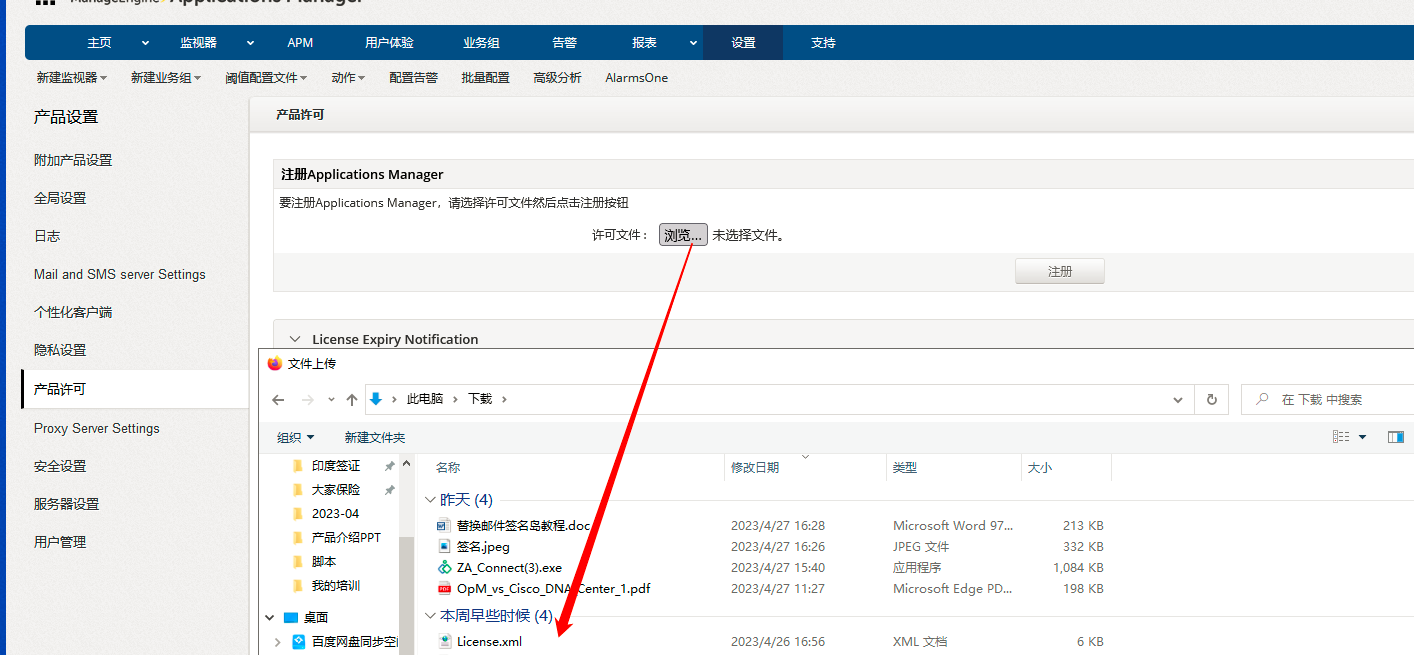Image resolution: width=1414 pixels, height=655 pixels.
Task: Open Mail and SMS server Settings
Action: pos(120,274)
